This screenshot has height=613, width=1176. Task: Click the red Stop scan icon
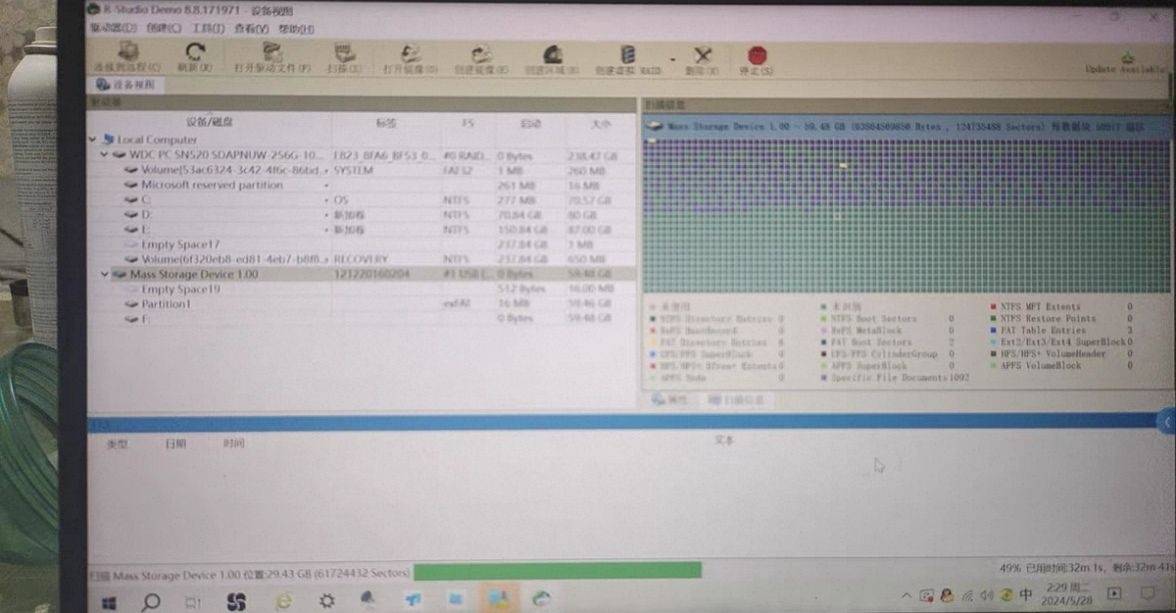[x=757, y=58]
